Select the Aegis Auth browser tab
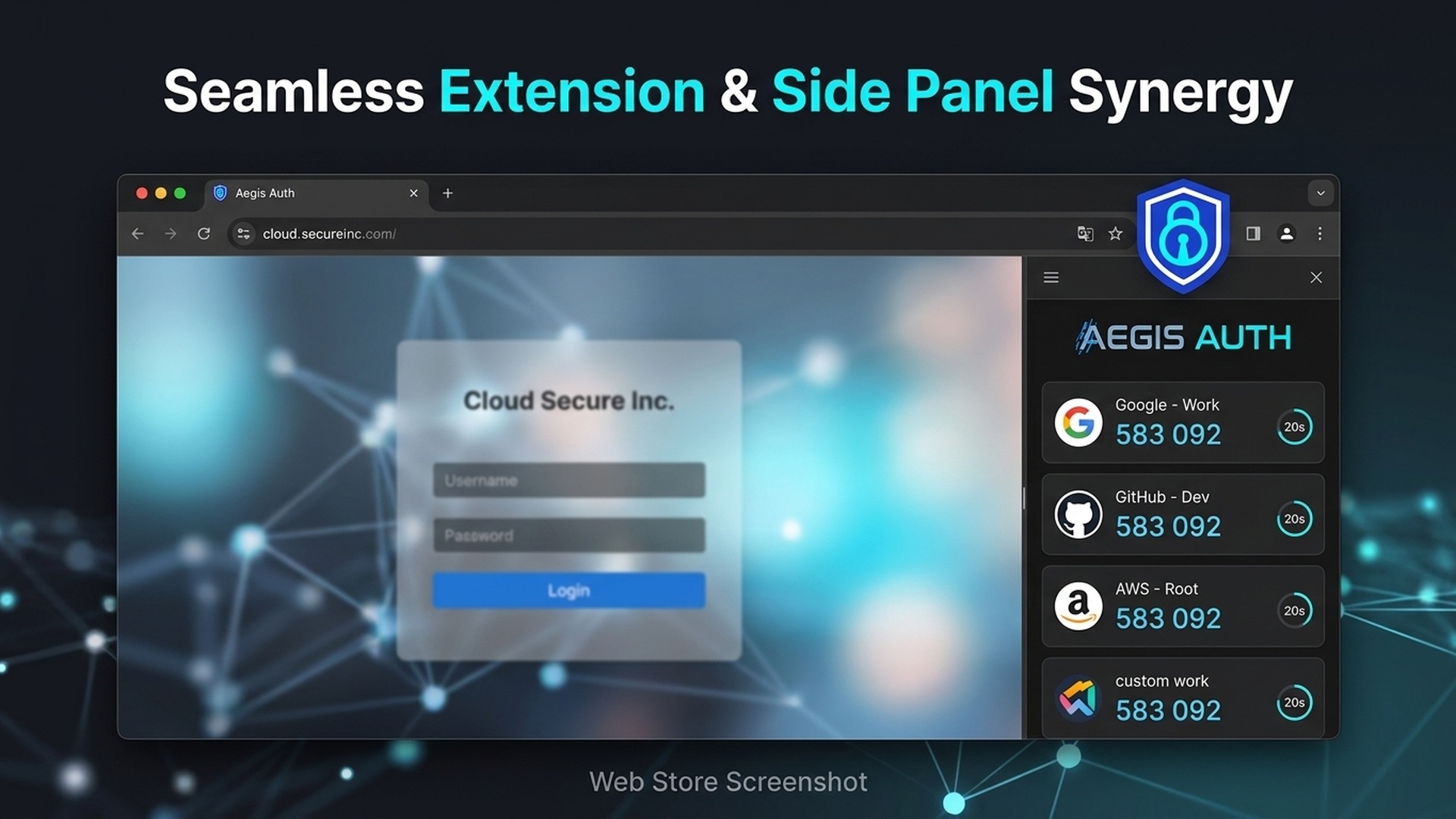This screenshot has width=1456, height=819. [317, 193]
